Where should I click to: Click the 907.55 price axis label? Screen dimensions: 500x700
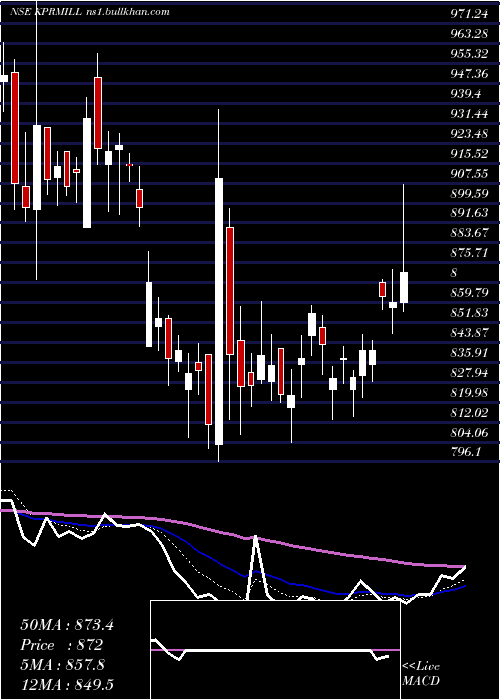[469, 173]
